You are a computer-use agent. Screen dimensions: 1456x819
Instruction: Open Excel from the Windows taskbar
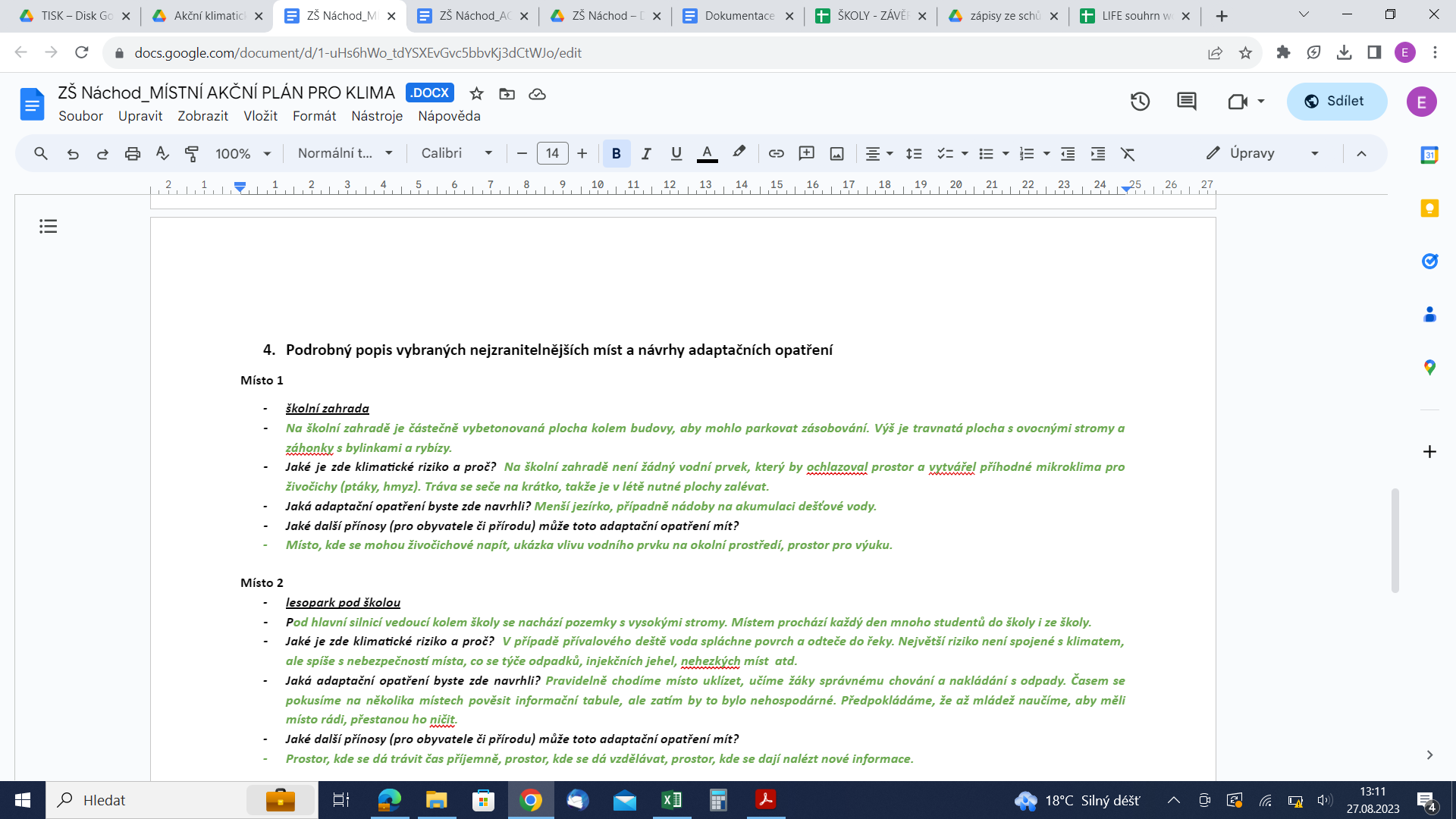[x=671, y=800]
